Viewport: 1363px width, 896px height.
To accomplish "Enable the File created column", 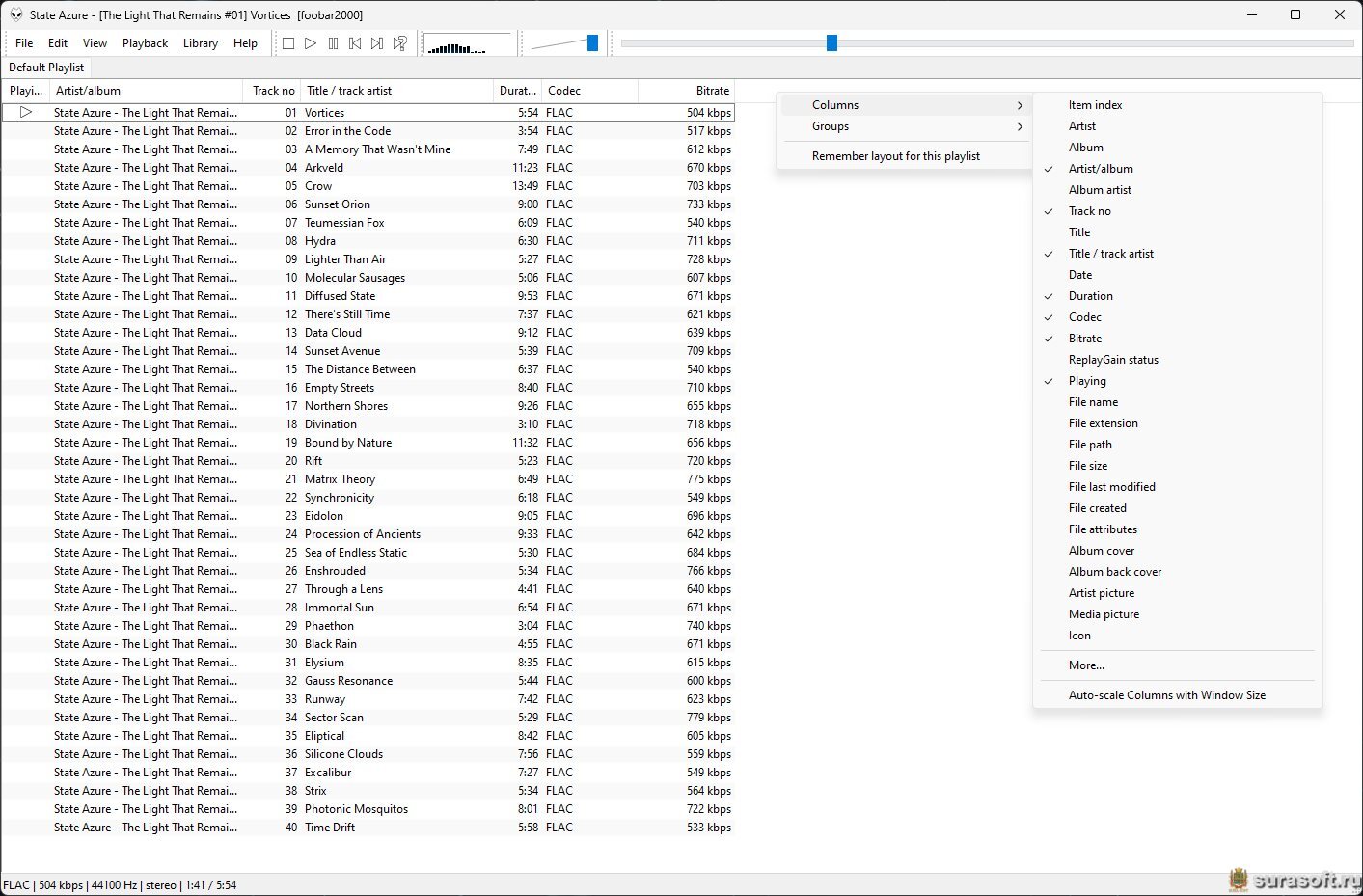I will 1177,508.
